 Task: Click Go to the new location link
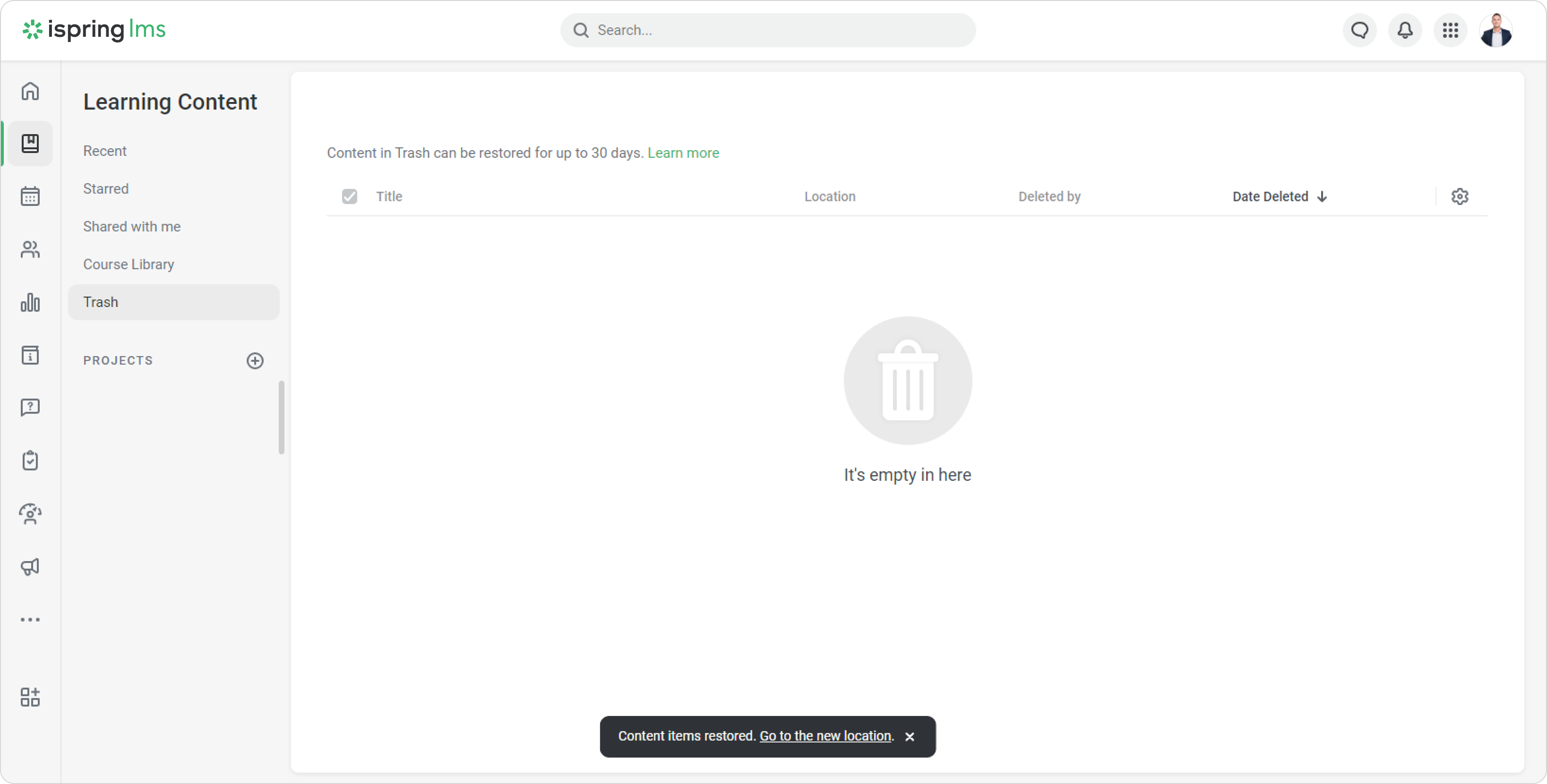pos(825,736)
